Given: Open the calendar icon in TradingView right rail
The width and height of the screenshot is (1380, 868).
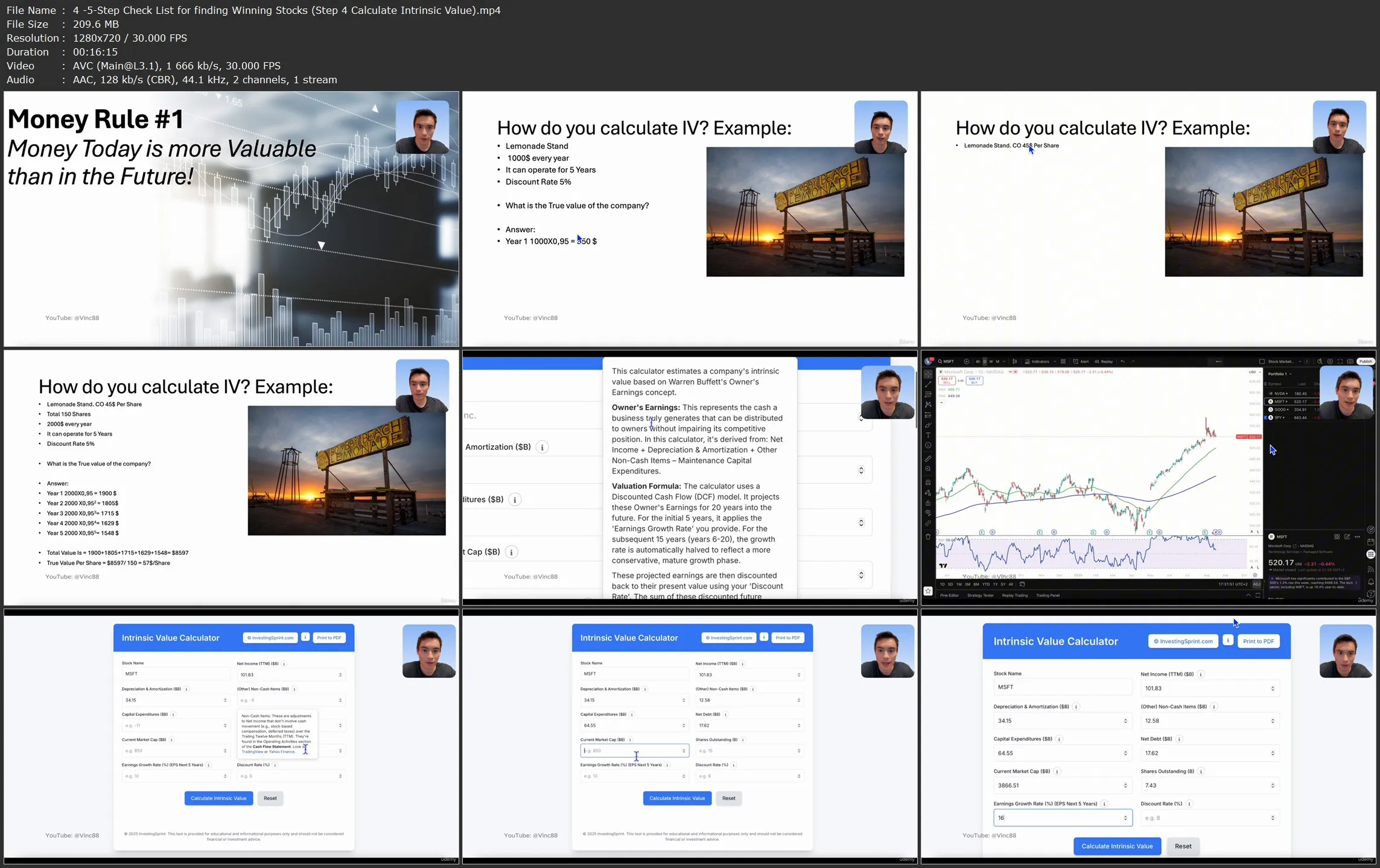Looking at the screenshot, I should click(x=1370, y=542).
